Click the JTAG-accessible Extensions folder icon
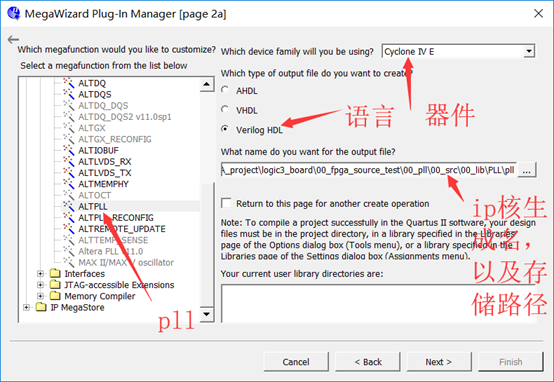This screenshot has width=554, height=382. point(55,285)
